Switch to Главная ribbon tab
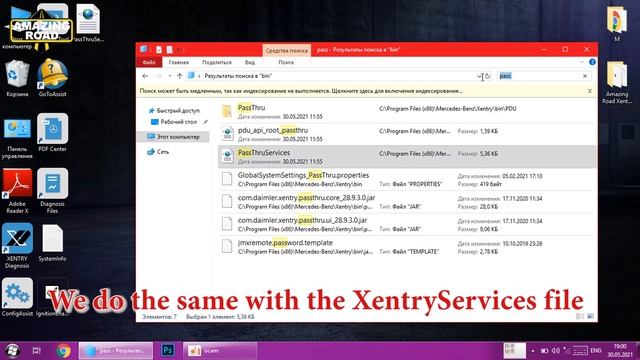 pos(178,62)
